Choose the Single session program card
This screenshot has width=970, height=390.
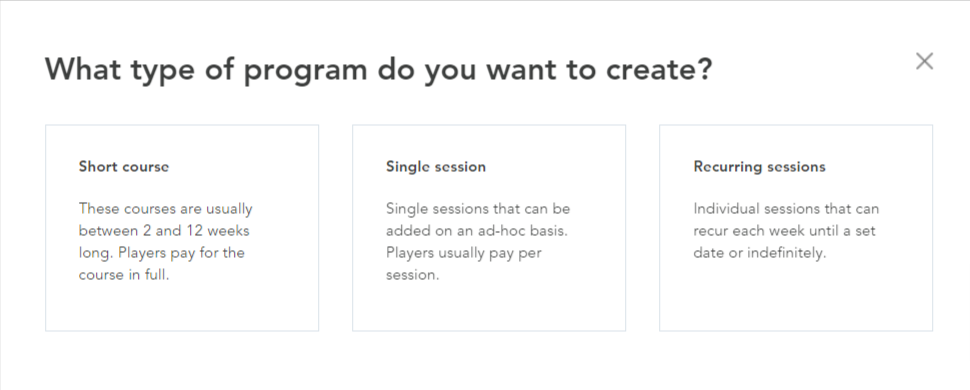click(489, 228)
